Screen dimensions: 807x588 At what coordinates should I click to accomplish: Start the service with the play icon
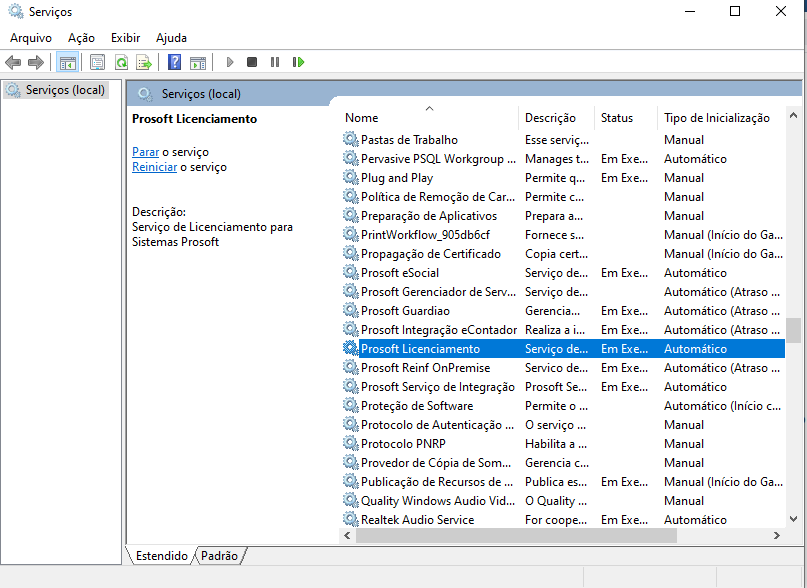click(x=230, y=62)
